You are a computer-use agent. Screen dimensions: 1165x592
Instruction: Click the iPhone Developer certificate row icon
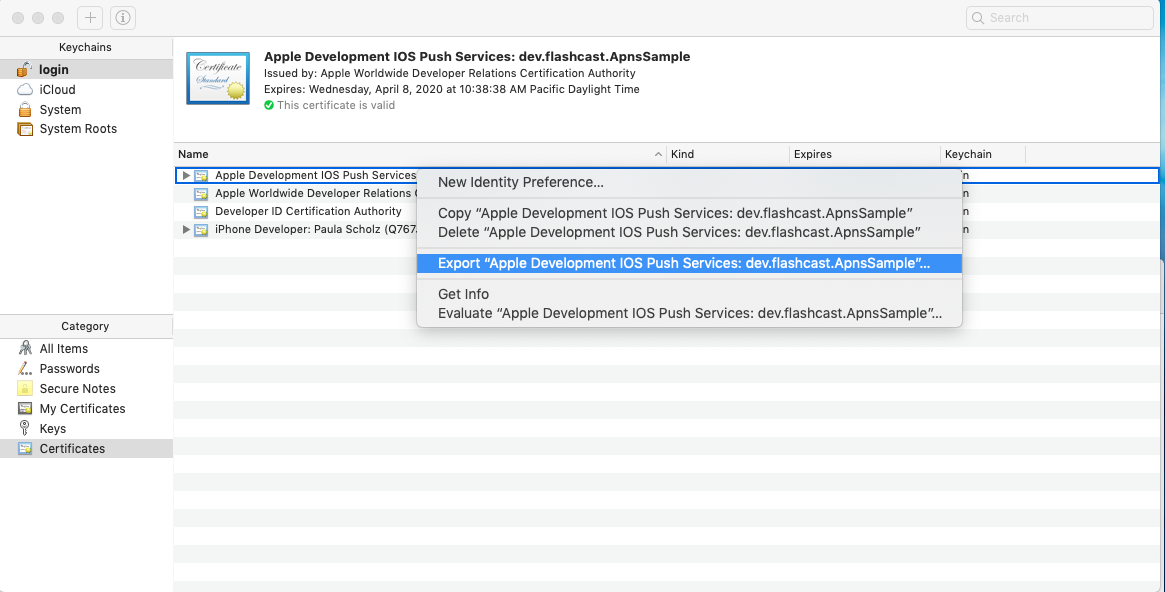click(201, 230)
